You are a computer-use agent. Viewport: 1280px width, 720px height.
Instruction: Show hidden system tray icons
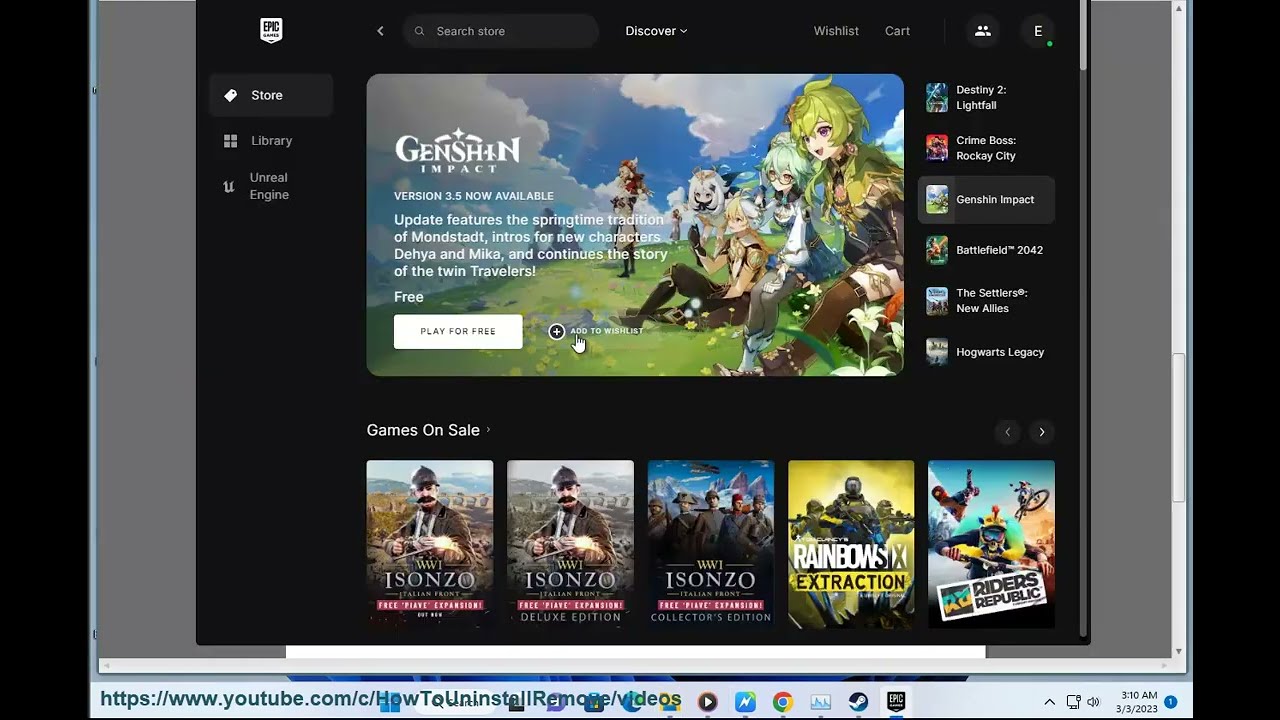pos(1049,702)
